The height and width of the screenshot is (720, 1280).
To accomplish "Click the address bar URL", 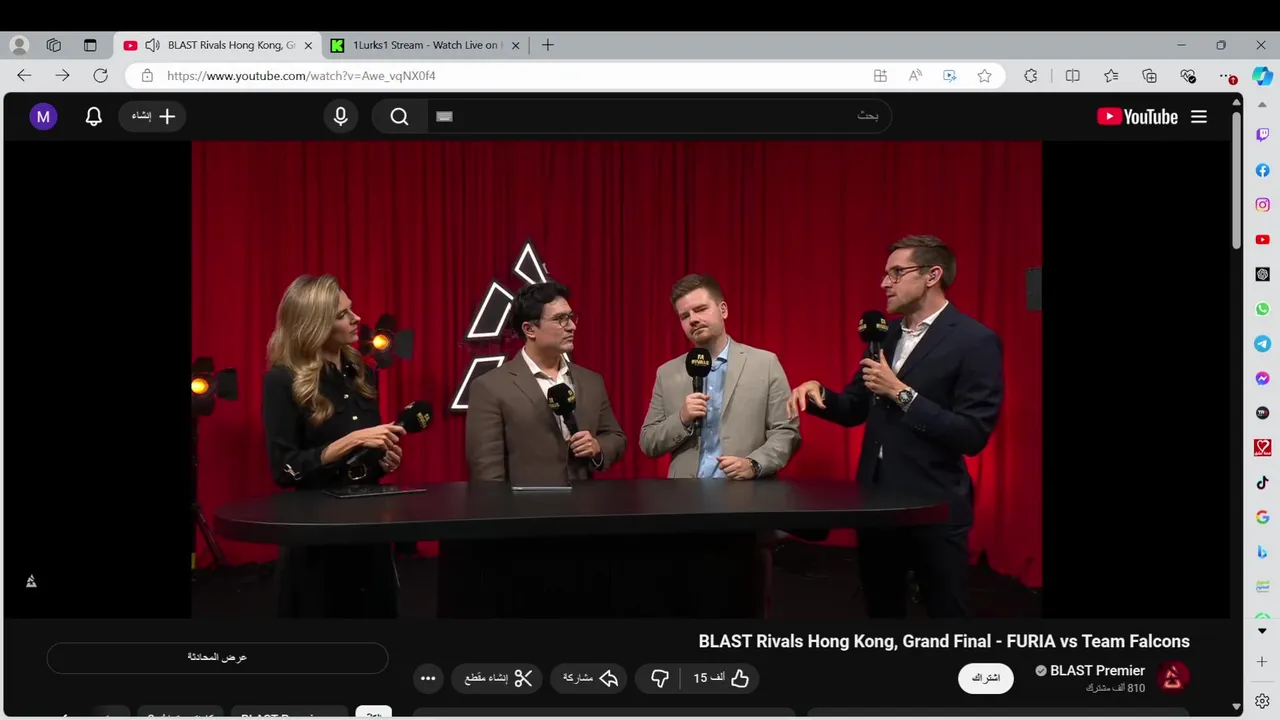I will pos(301,76).
